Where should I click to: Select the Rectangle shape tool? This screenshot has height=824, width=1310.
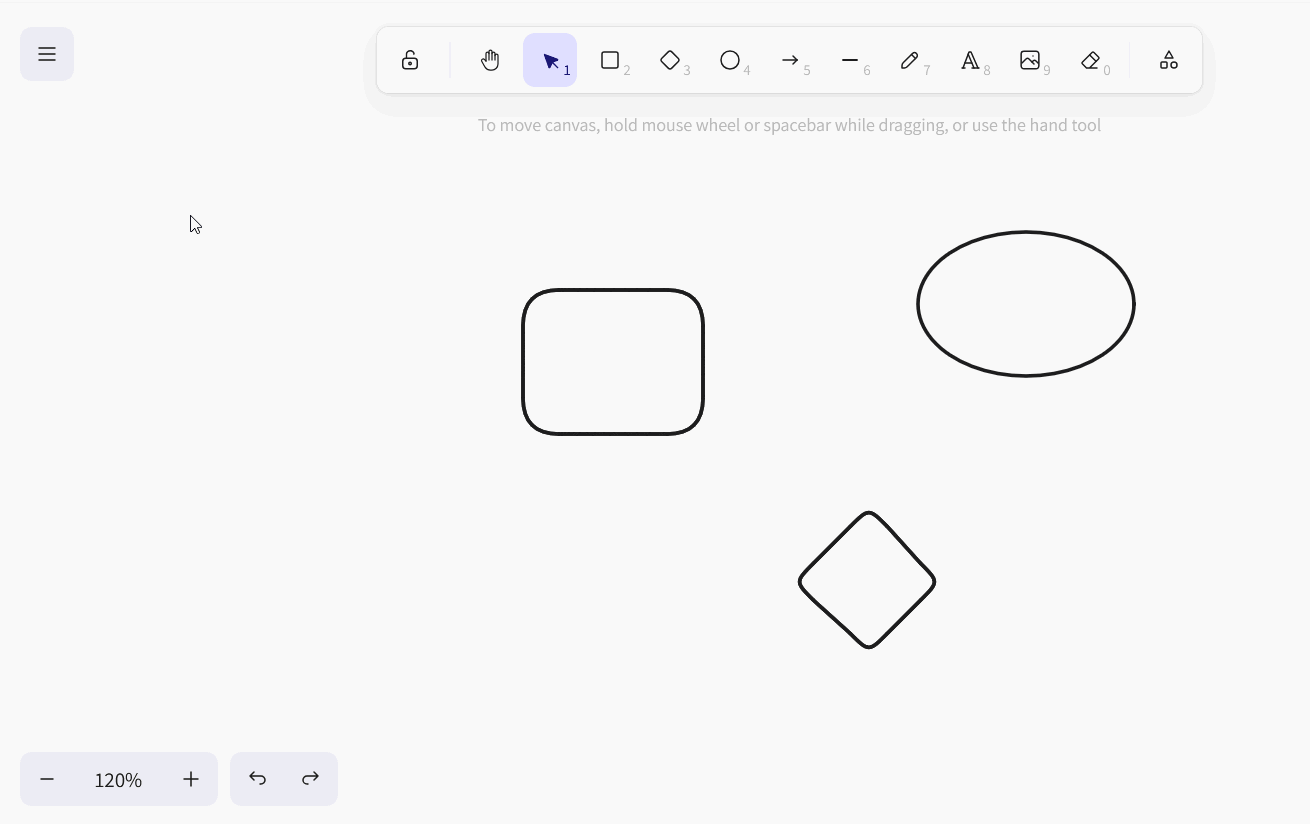[610, 61]
